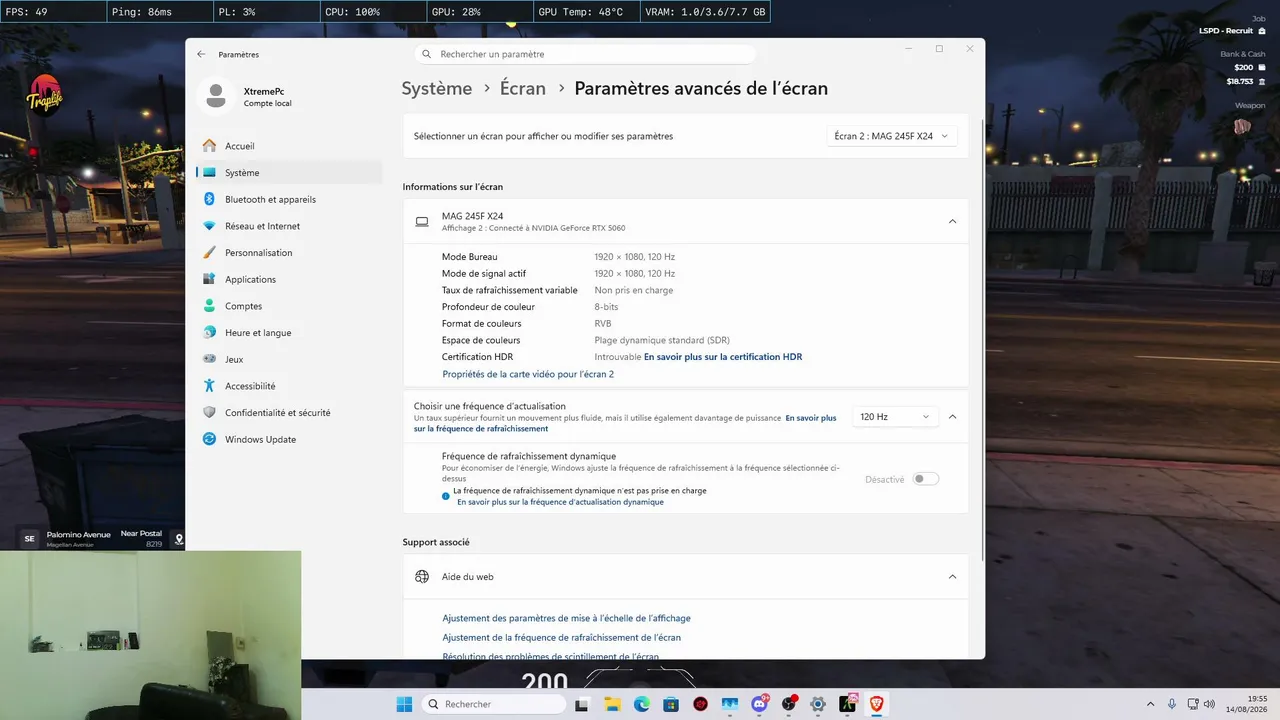The width and height of the screenshot is (1280, 720).
Task: Open Personnalisation settings
Action: pos(289,253)
